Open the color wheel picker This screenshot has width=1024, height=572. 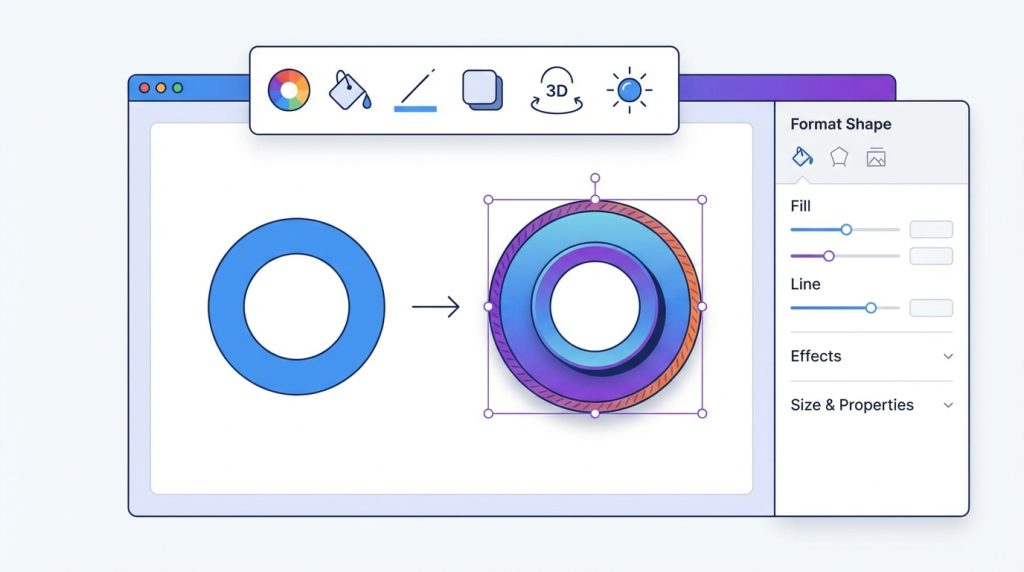289,91
